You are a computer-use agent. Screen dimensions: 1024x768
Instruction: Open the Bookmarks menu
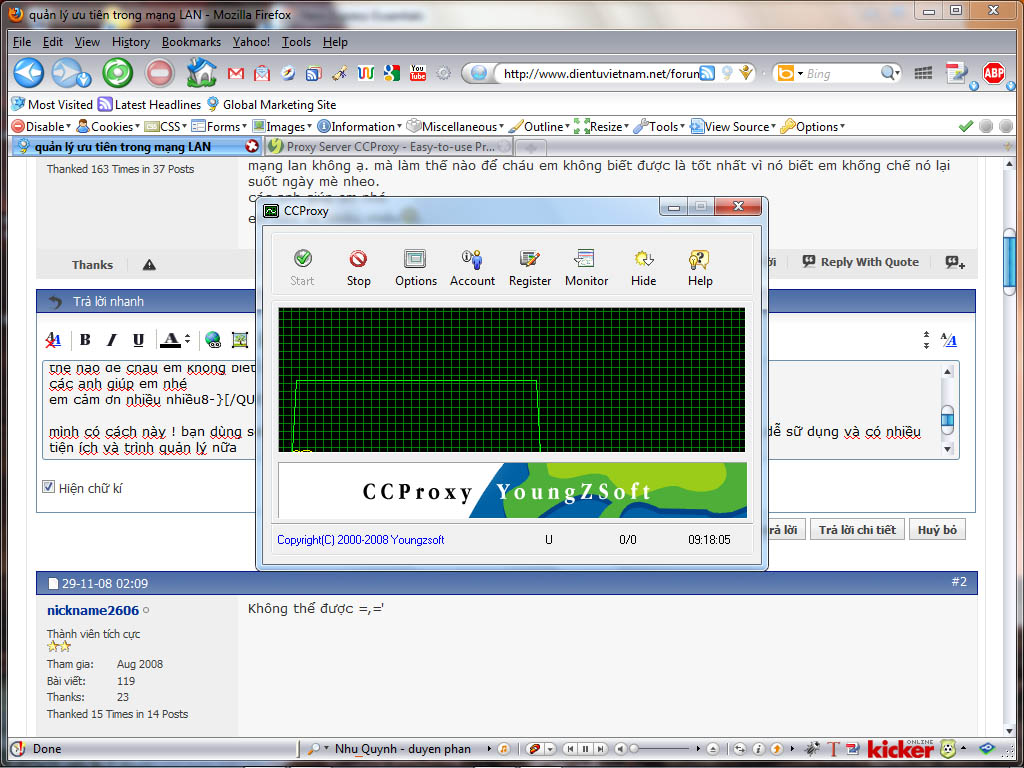point(191,42)
